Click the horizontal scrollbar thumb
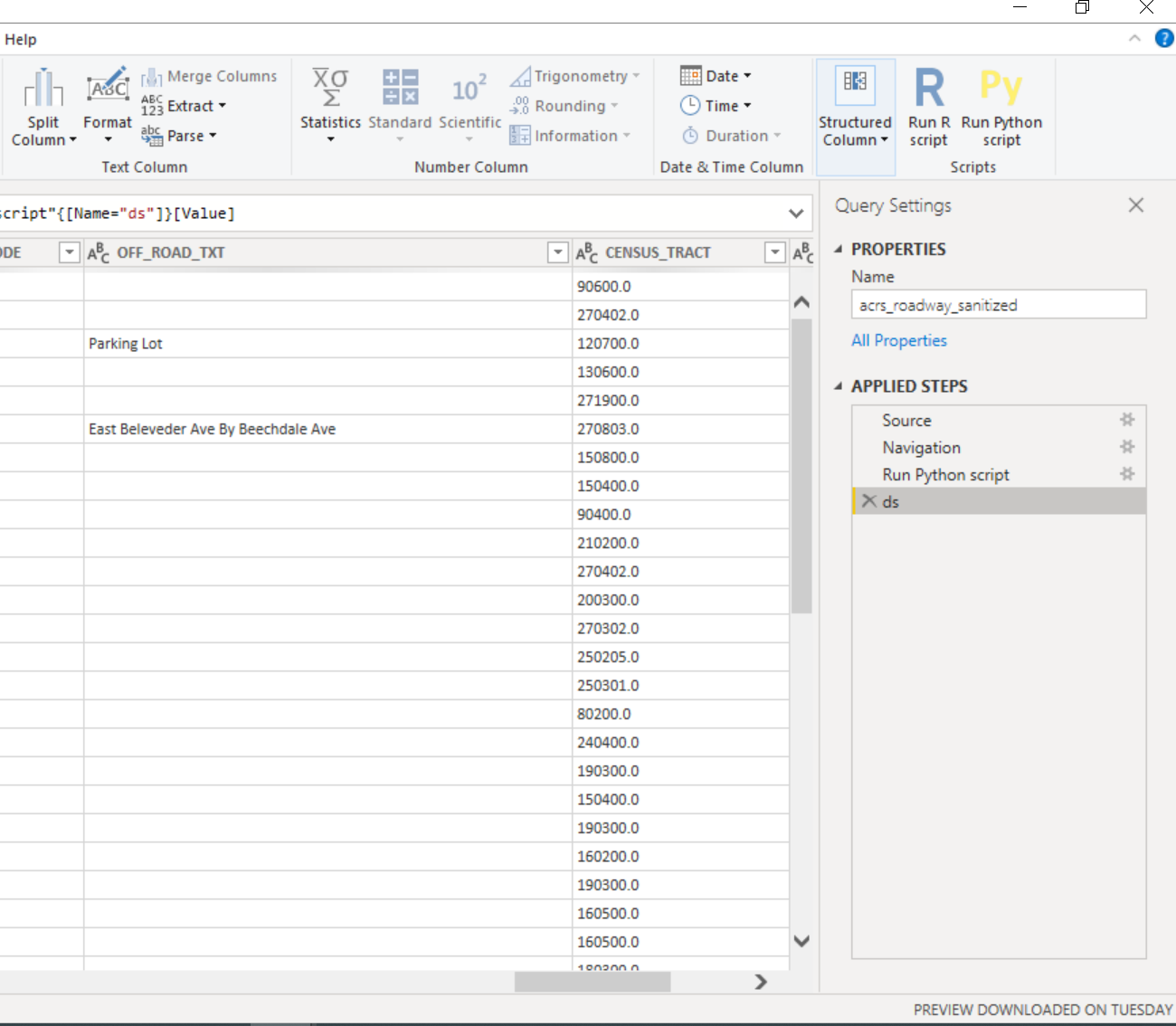Screen dimensions: 1176x1026 (x=593, y=982)
